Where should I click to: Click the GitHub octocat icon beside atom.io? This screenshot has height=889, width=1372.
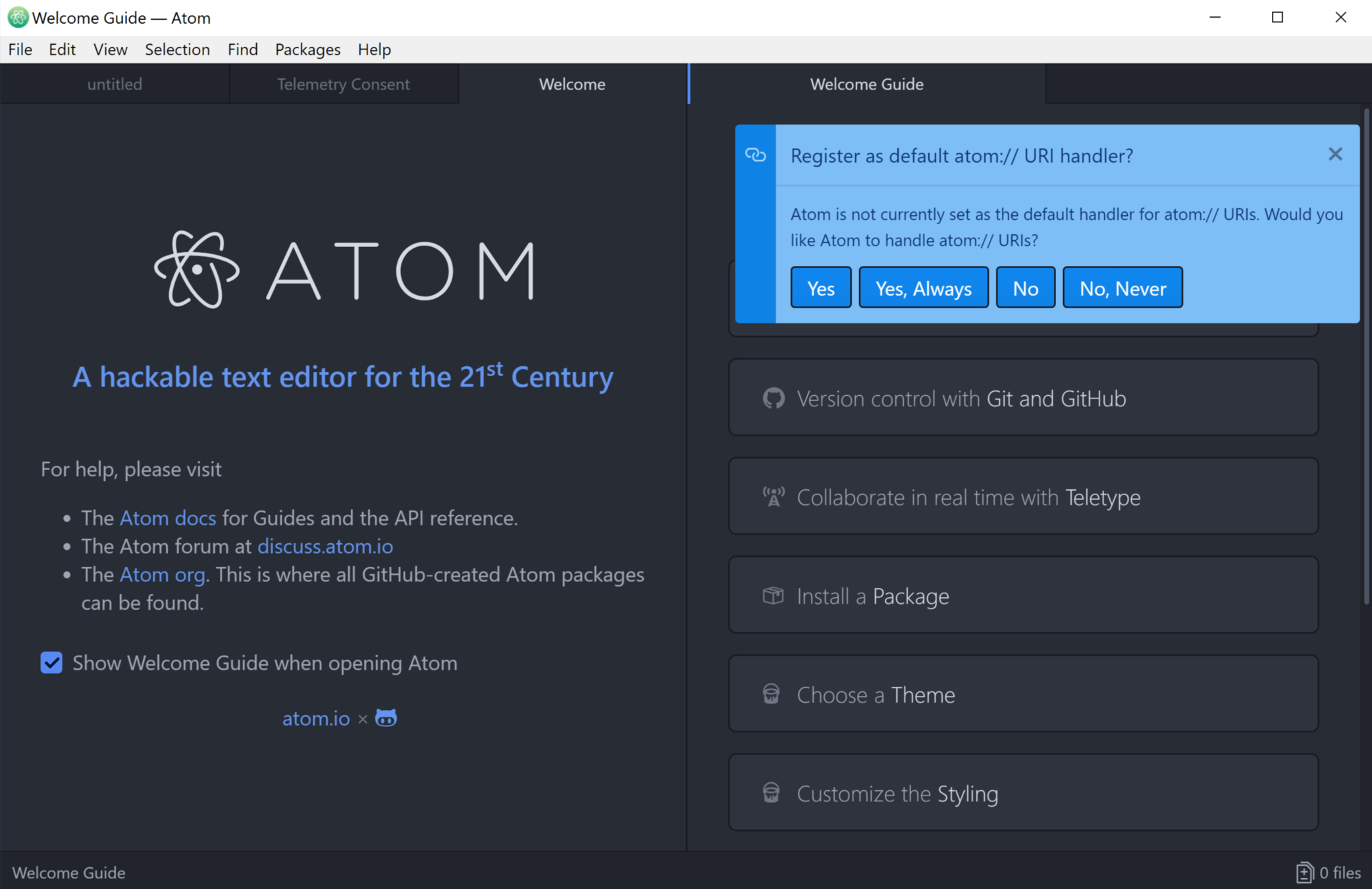pyautogui.click(x=386, y=718)
